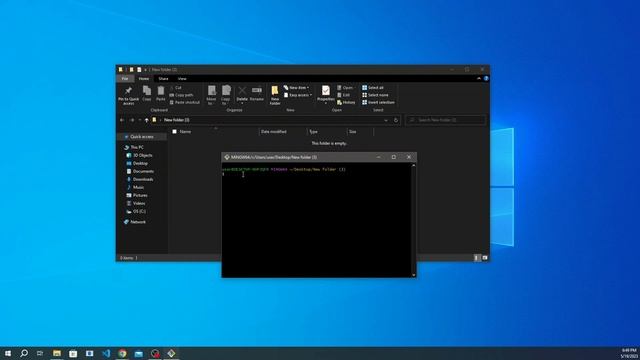This screenshot has width=640, height=360.
Task: Click History in the ribbon's Open group
Action: (346, 102)
